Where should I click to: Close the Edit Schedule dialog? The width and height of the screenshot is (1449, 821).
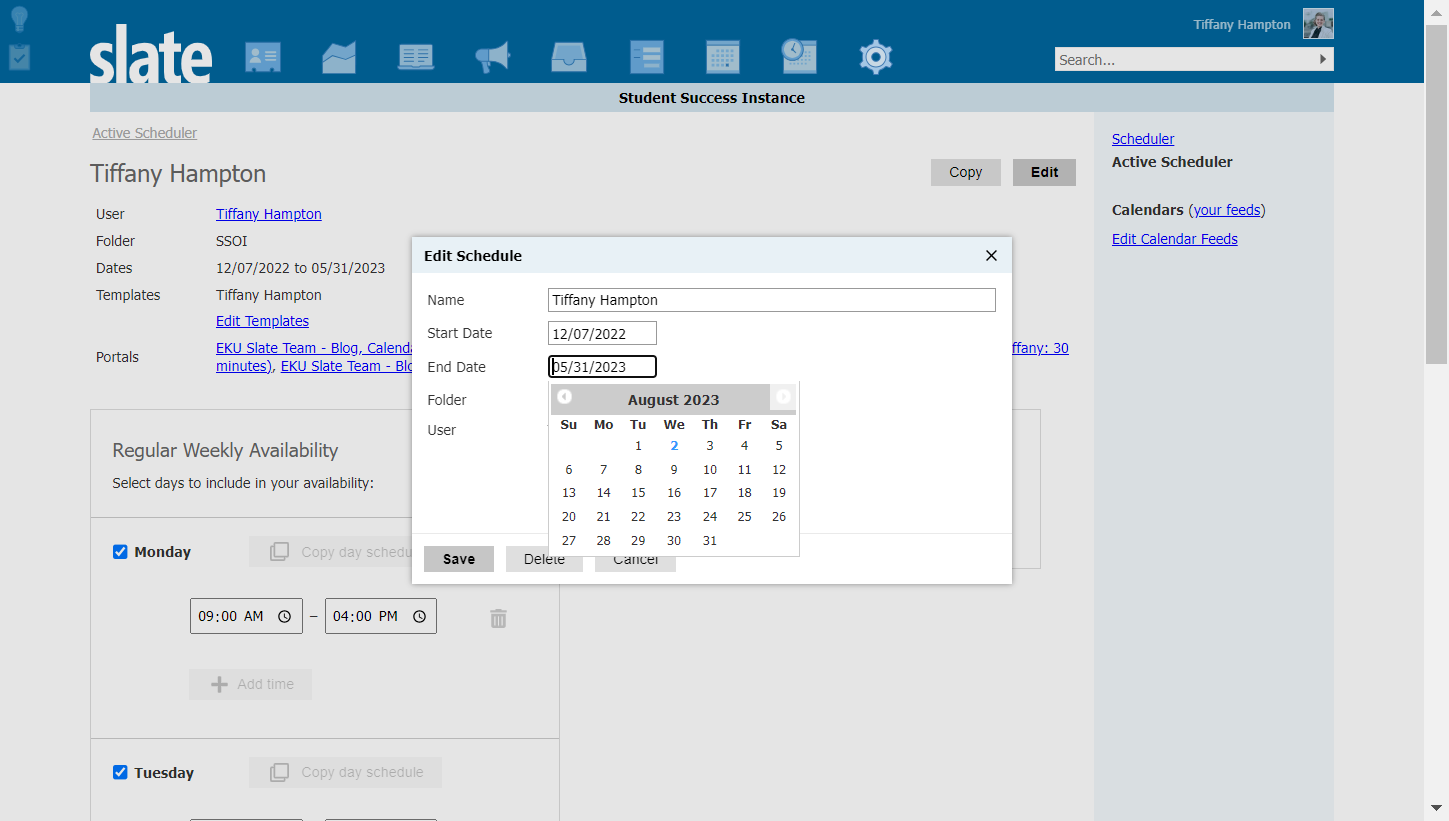(x=991, y=256)
